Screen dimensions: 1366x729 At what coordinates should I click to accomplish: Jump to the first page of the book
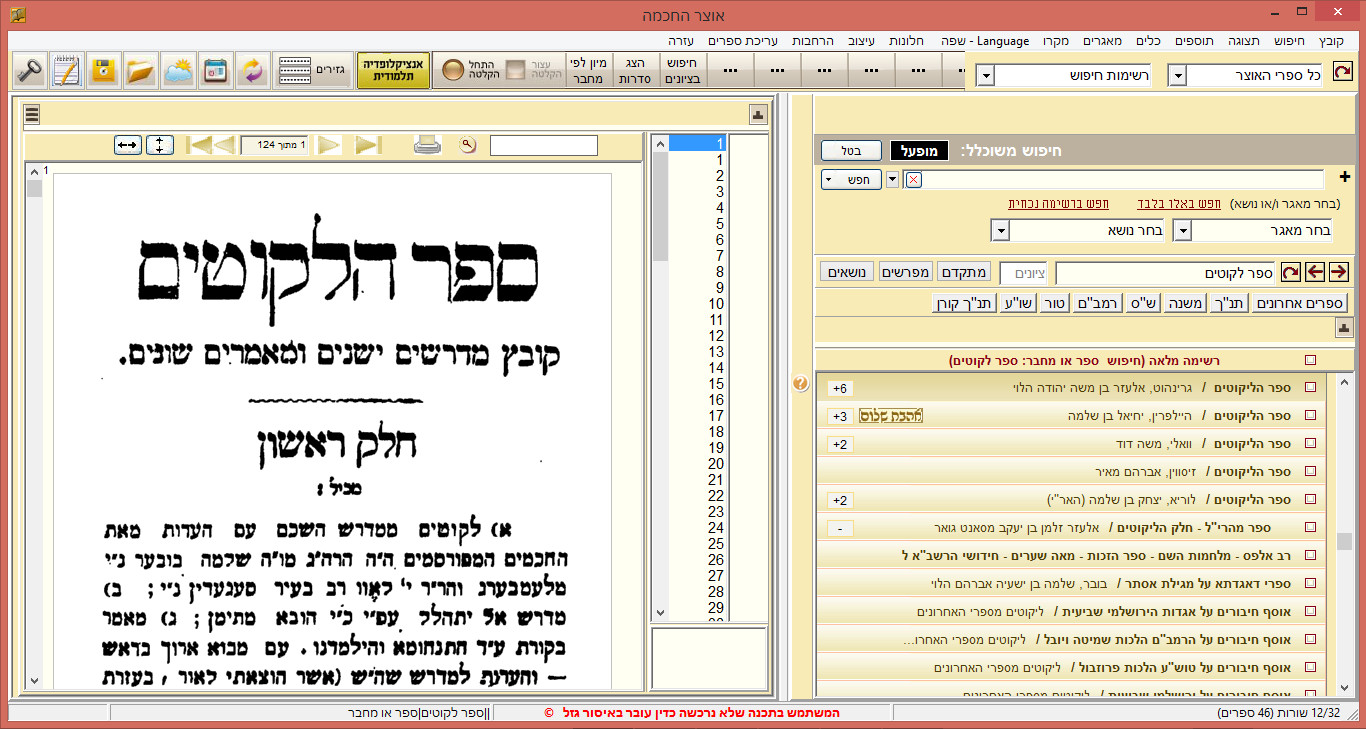pyautogui.click(x=199, y=145)
